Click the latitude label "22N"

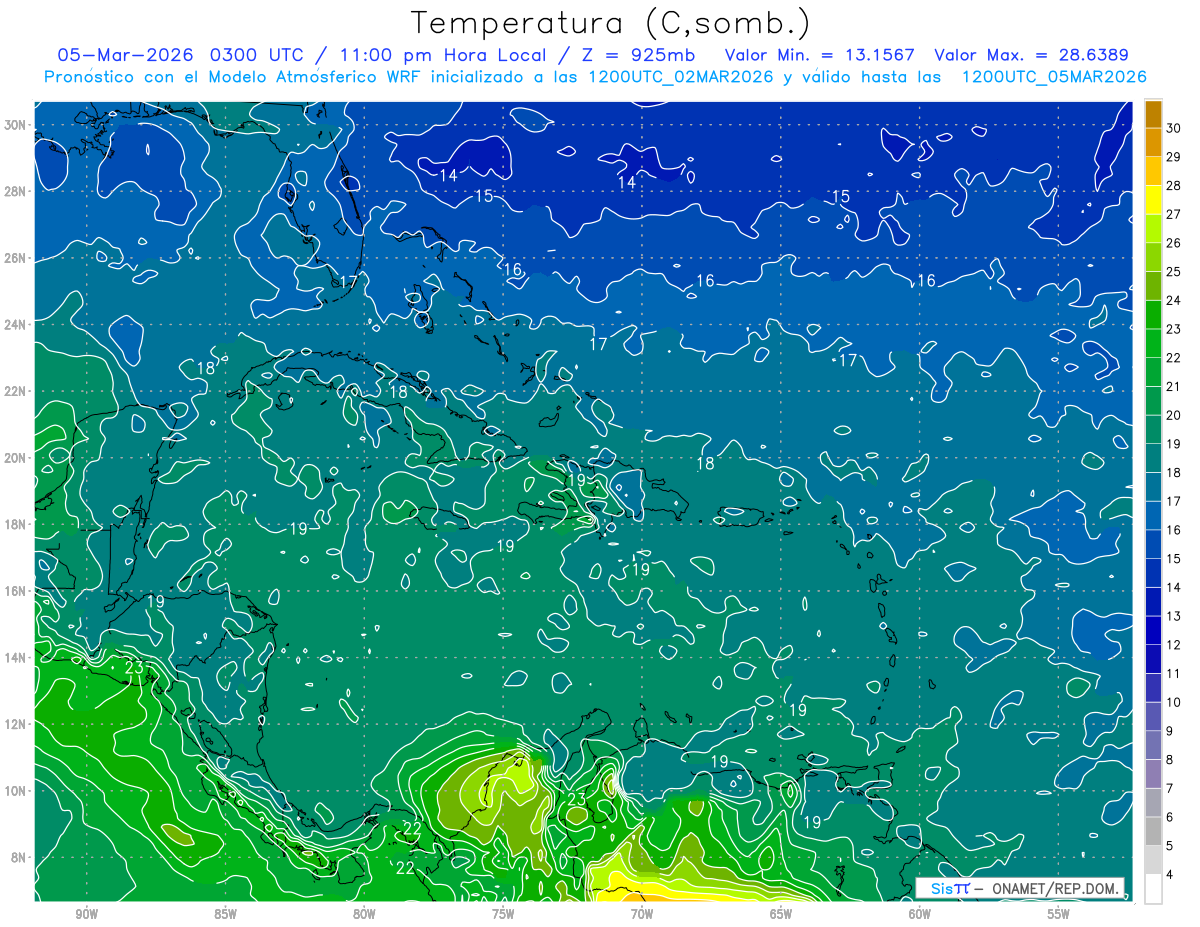16,391
